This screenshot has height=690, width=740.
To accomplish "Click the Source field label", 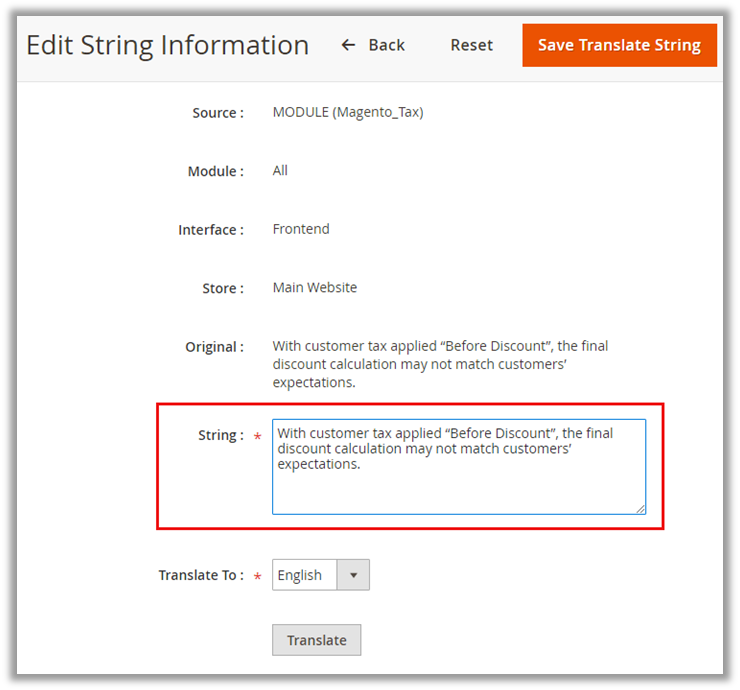I will (217, 113).
